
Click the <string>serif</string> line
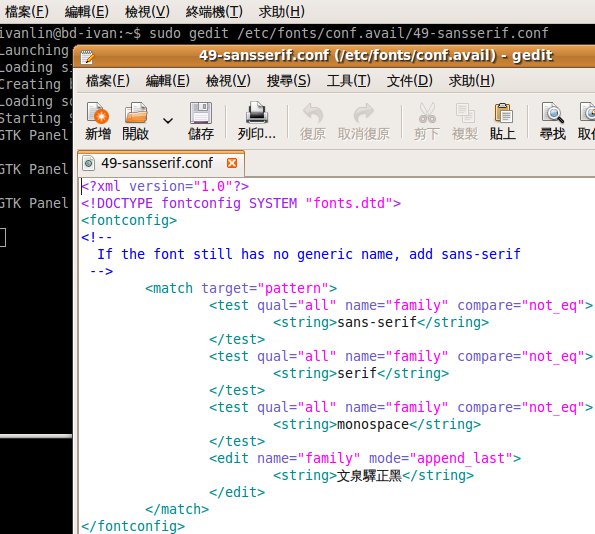click(x=361, y=373)
